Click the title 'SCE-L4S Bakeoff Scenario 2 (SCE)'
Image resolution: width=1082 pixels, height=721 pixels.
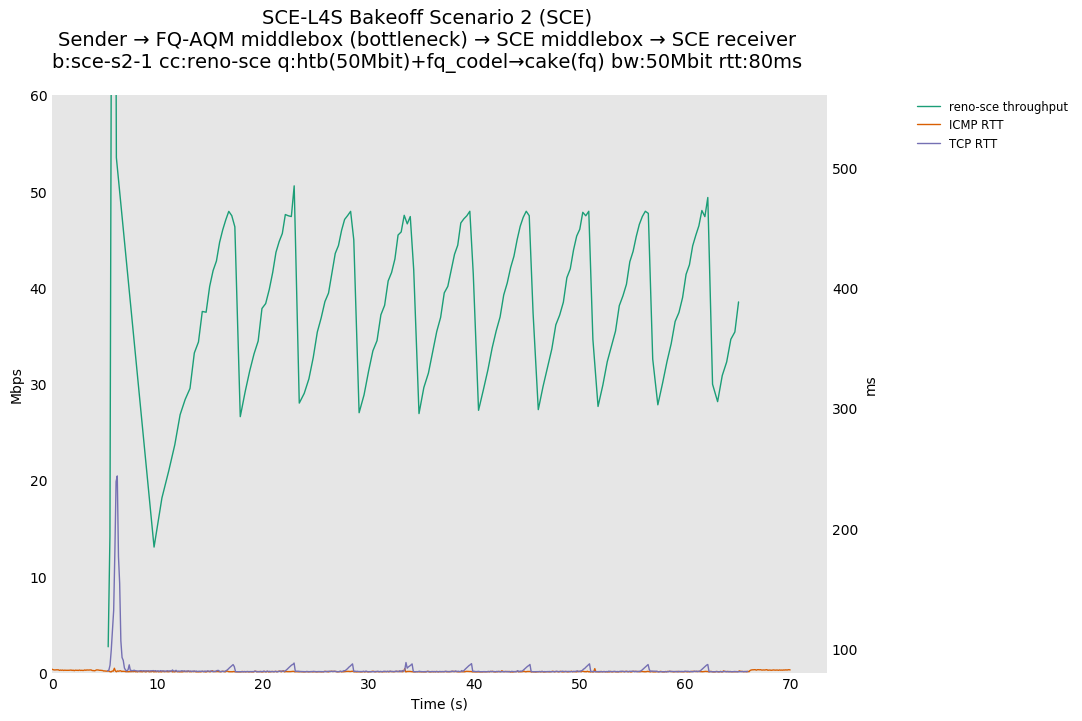tap(427, 18)
